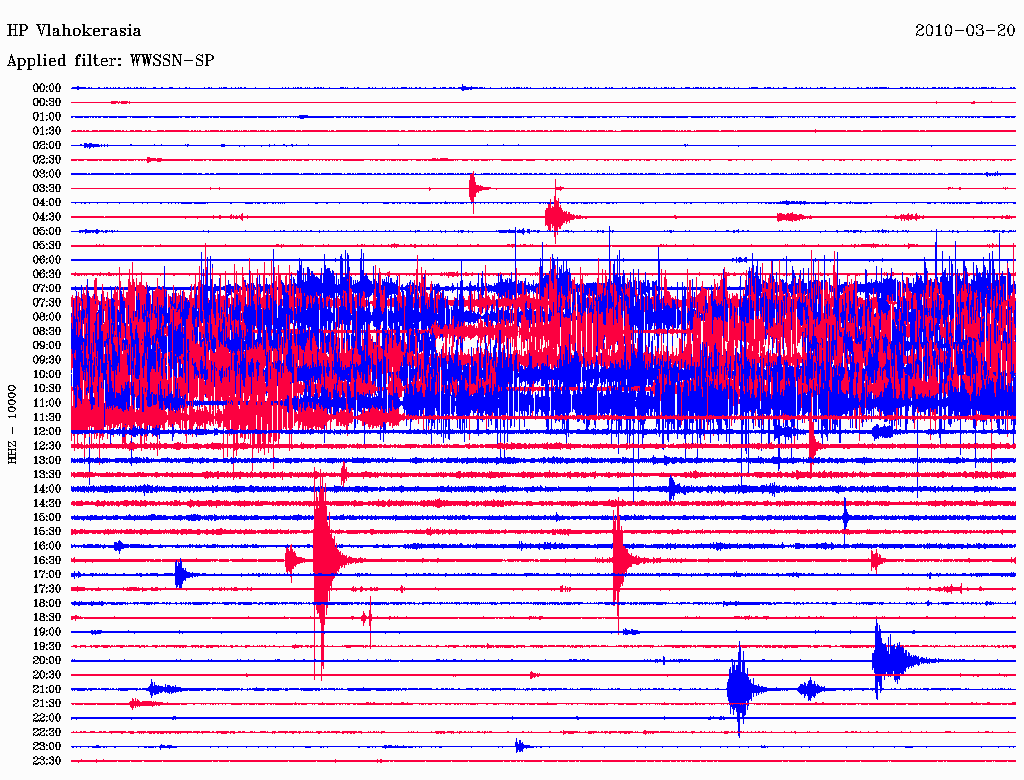
Task: Click the 09:30 time label
Action: tap(47, 360)
